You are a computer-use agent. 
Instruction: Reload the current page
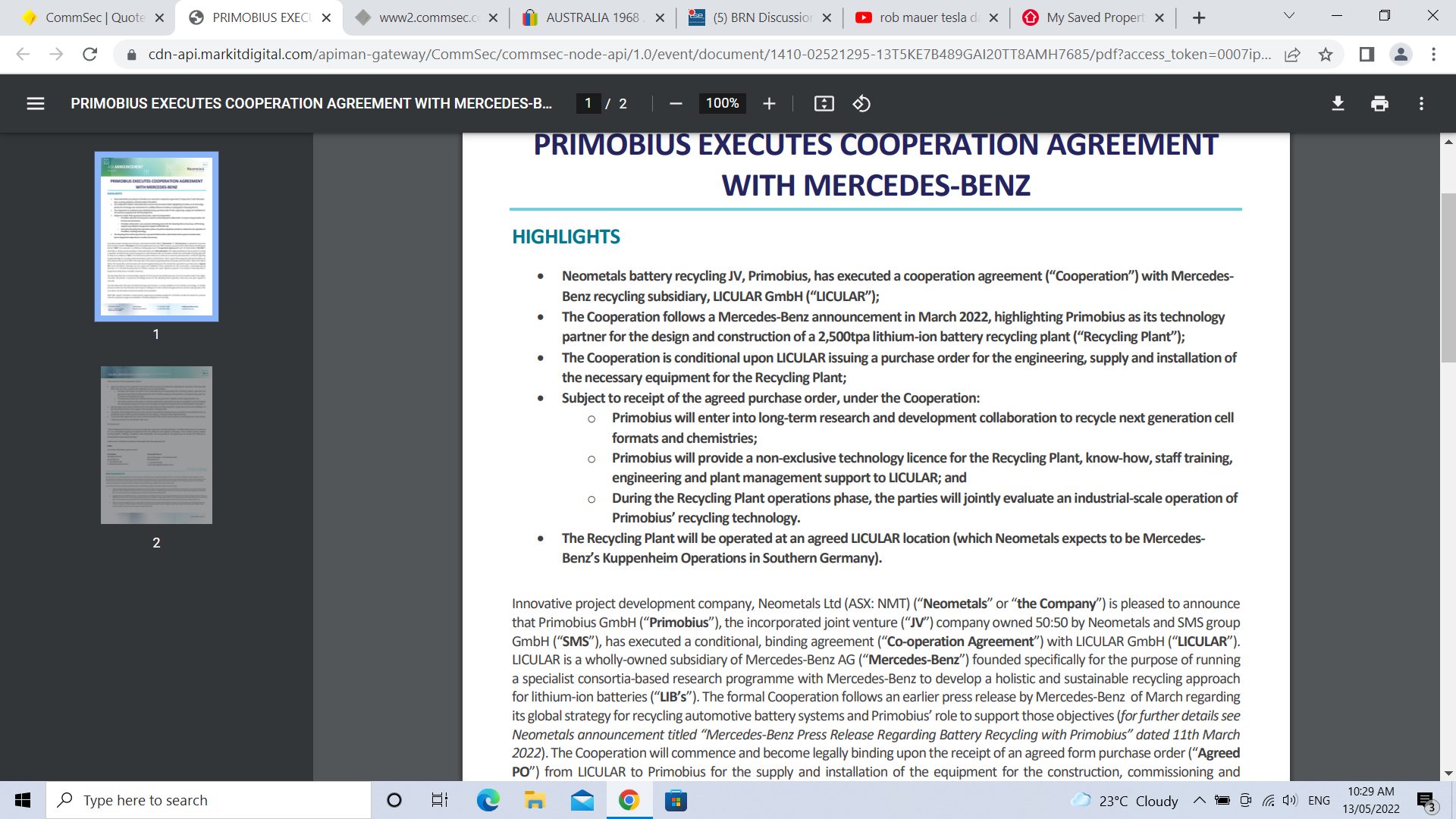(89, 55)
